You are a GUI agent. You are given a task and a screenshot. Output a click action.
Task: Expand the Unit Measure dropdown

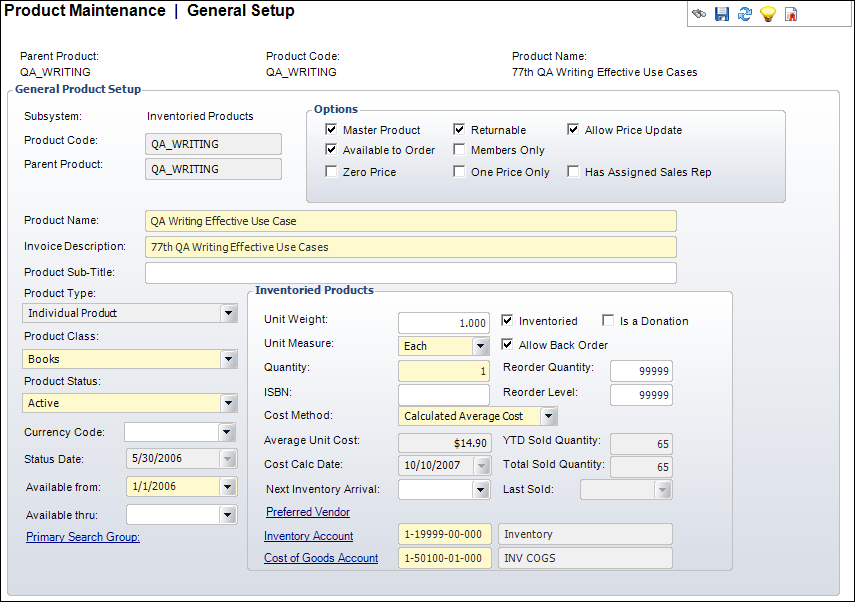480,346
